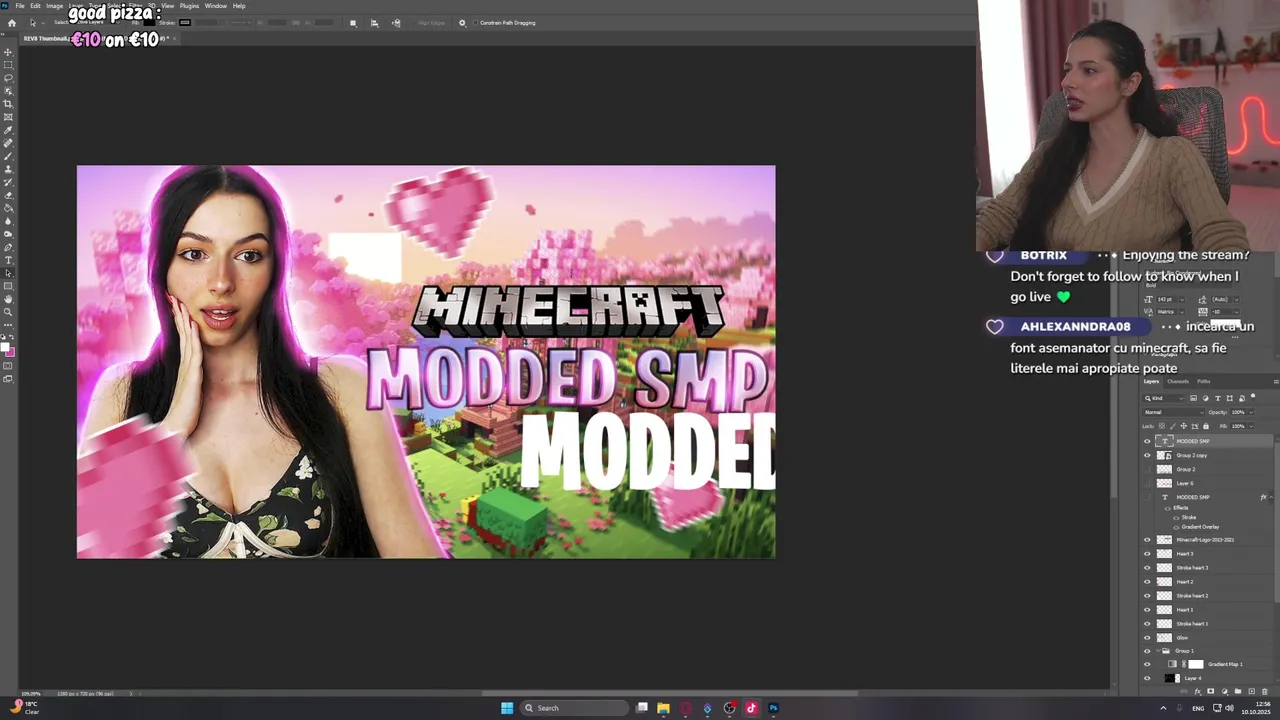
Task: Select the Lasso tool
Action: 8,77
